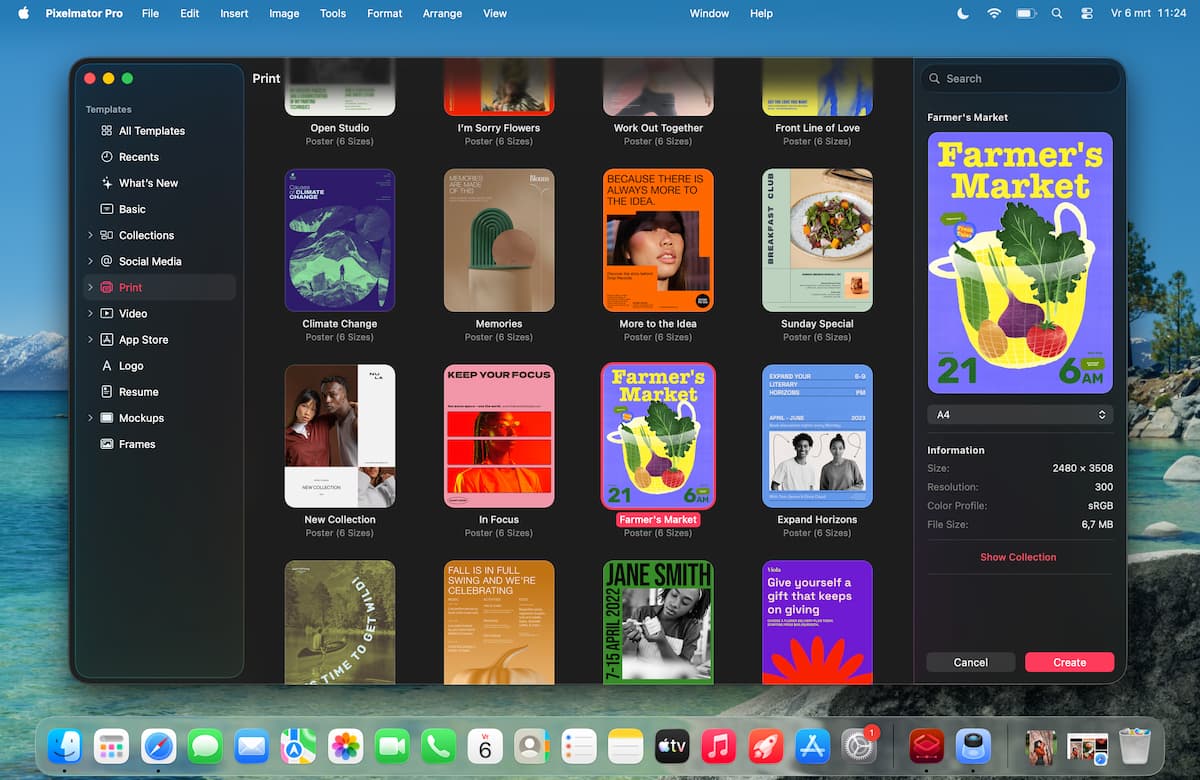Open the Tools menu

333,14
